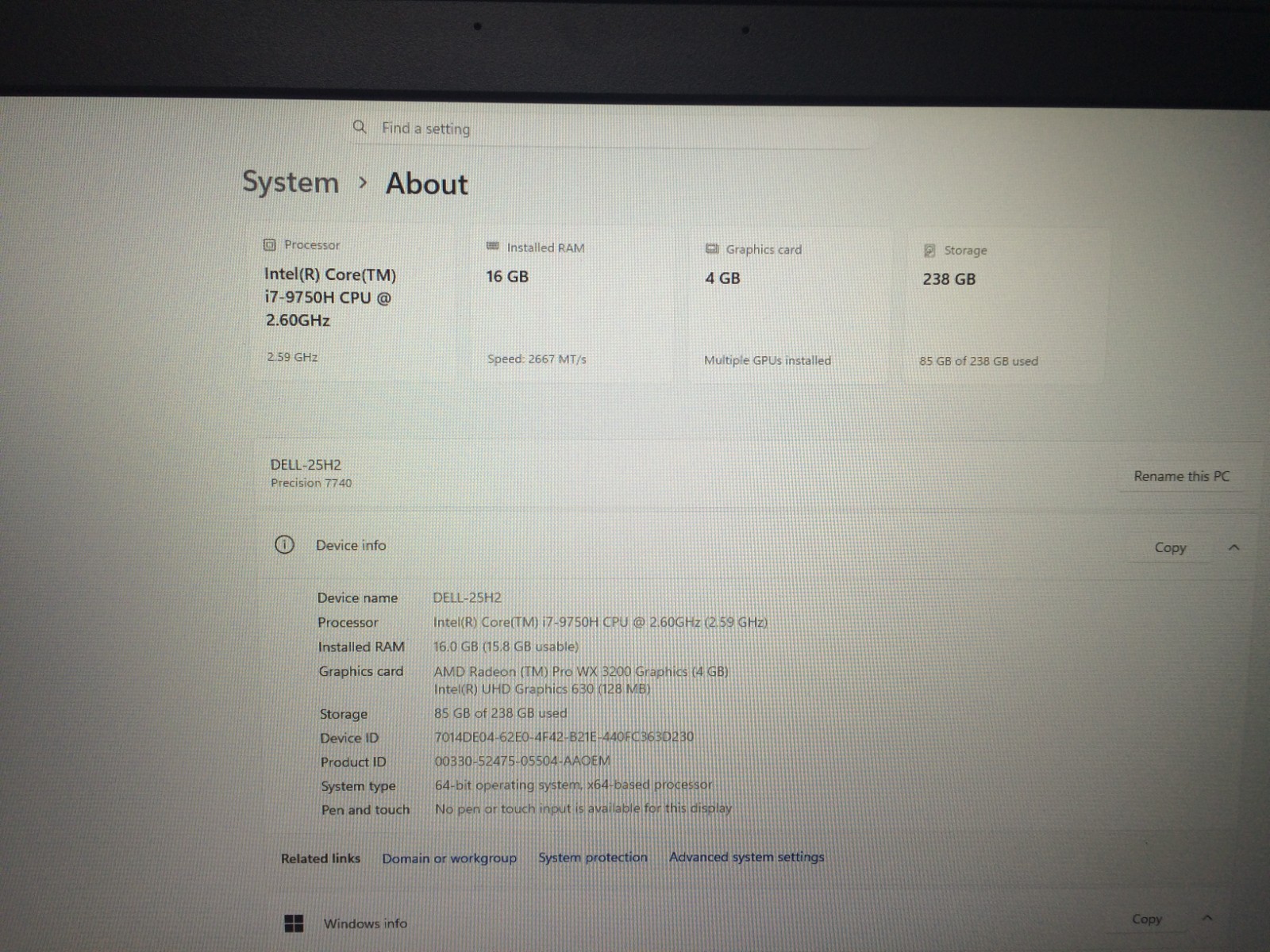Click the About breadcrumb heading

427,184
